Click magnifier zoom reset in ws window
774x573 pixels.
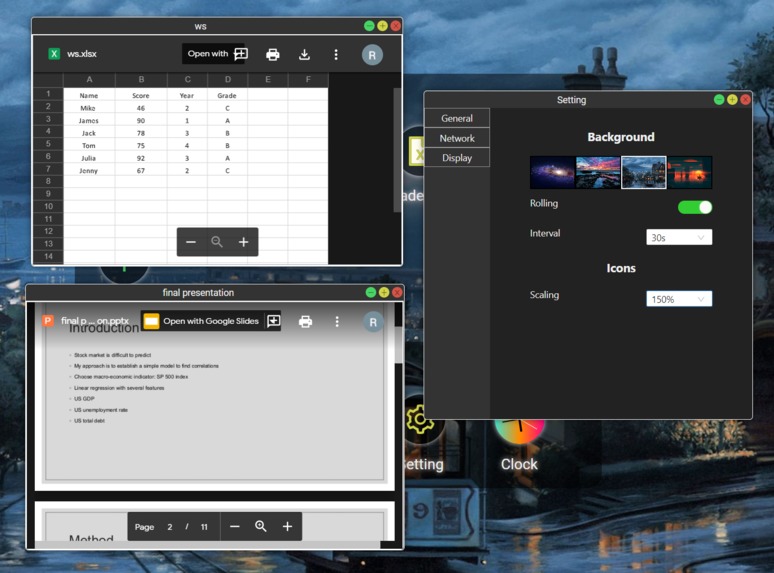coord(217,242)
